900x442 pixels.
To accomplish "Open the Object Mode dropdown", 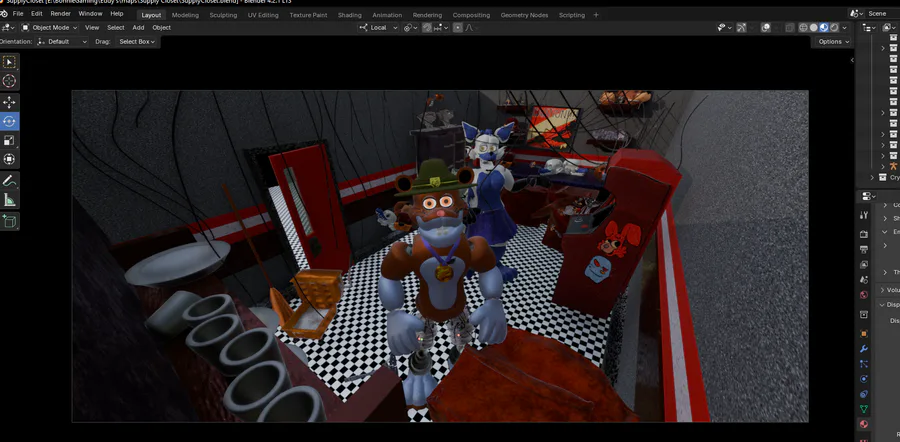I will click(49, 28).
